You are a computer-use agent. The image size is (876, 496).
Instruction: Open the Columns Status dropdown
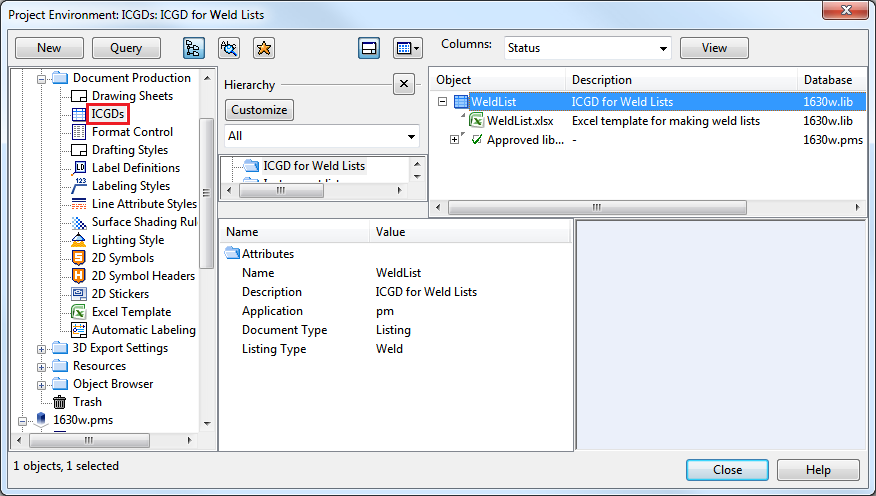click(x=586, y=48)
